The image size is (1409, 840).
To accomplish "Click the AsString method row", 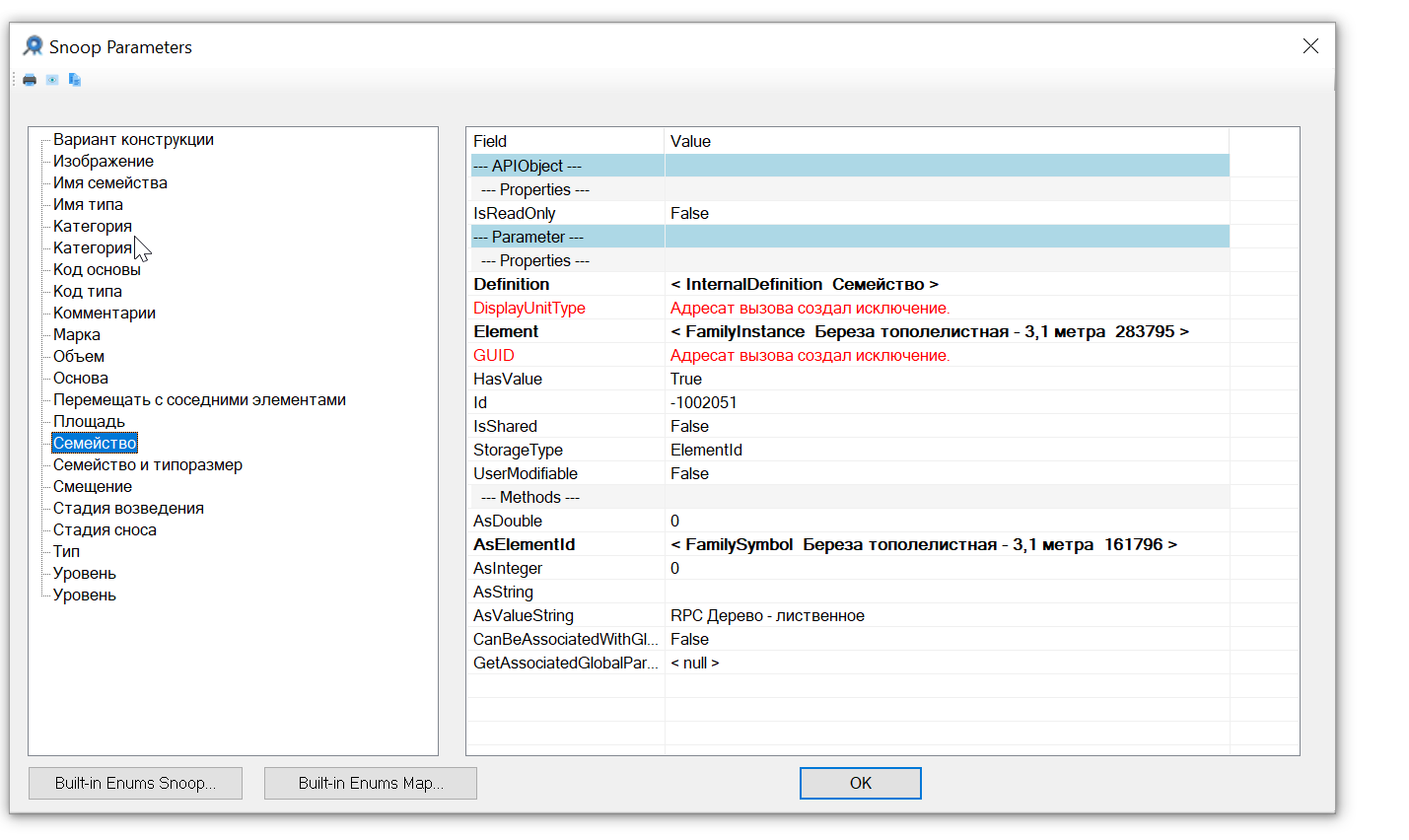I will point(850,592).
